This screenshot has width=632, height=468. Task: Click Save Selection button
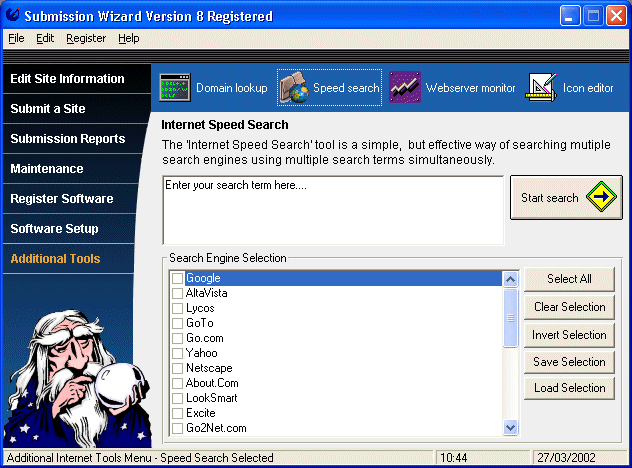coord(569,362)
